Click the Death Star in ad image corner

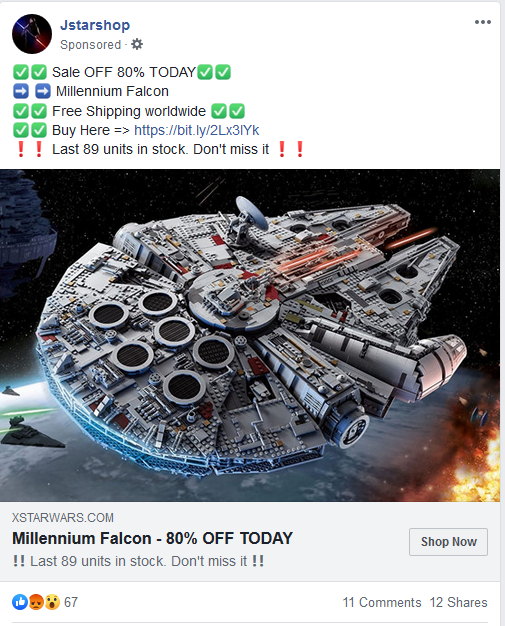(24, 234)
